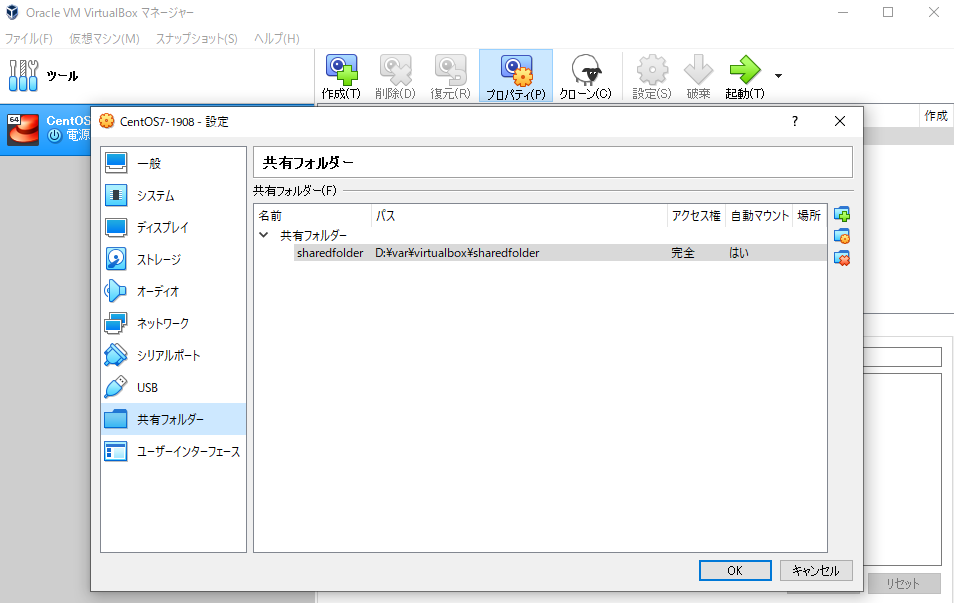
Task: Click the 作成 column header in the snapshot pane
Action: (936, 116)
